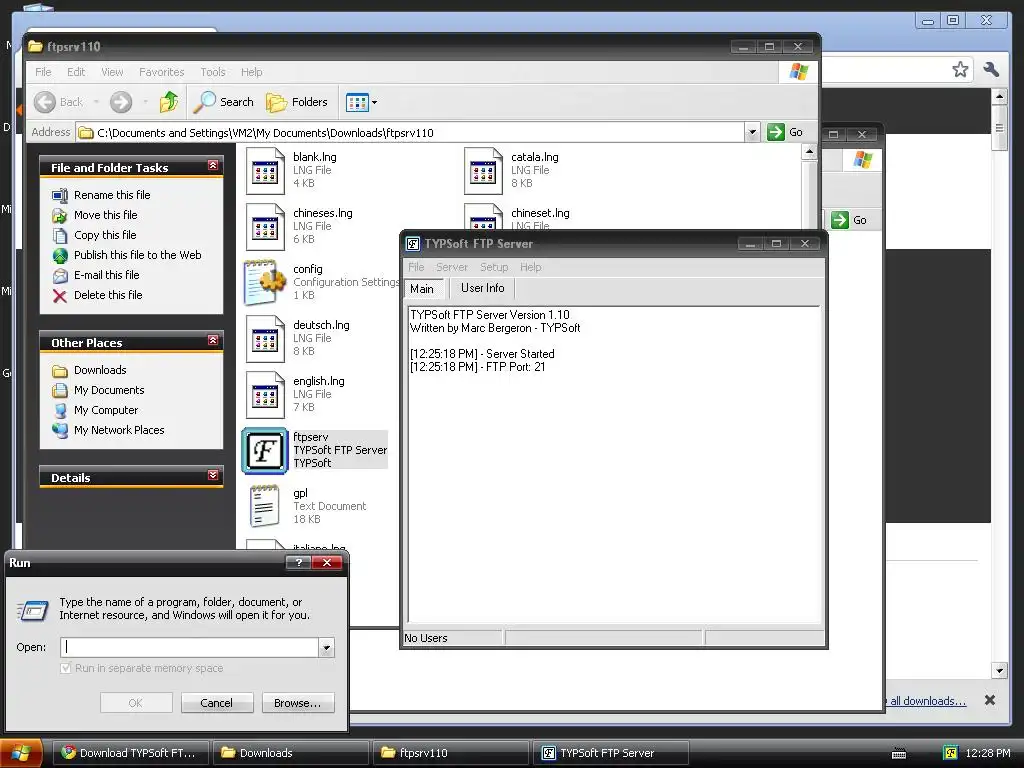Open View menu in Explorer window
Image resolution: width=1024 pixels, height=768 pixels.
(x=112, y=72)
